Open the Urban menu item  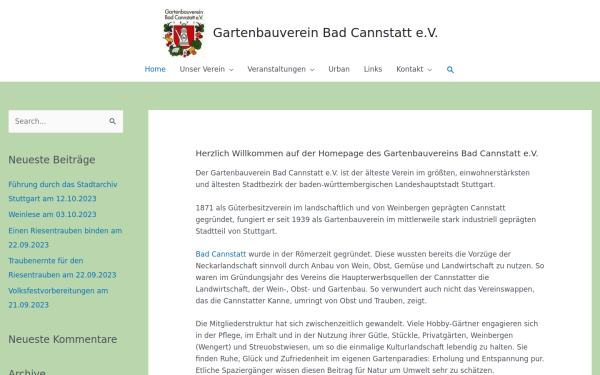coord(339,69)
